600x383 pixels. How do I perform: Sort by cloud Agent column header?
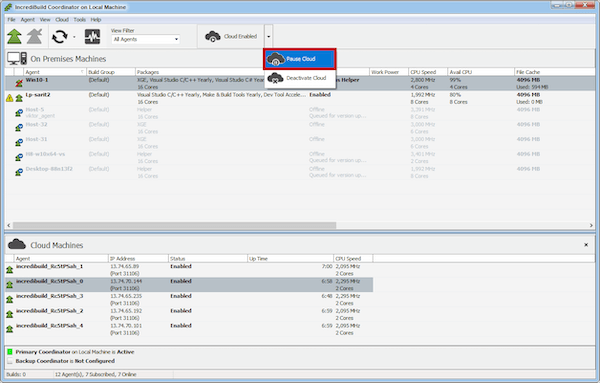coord(61,259)
